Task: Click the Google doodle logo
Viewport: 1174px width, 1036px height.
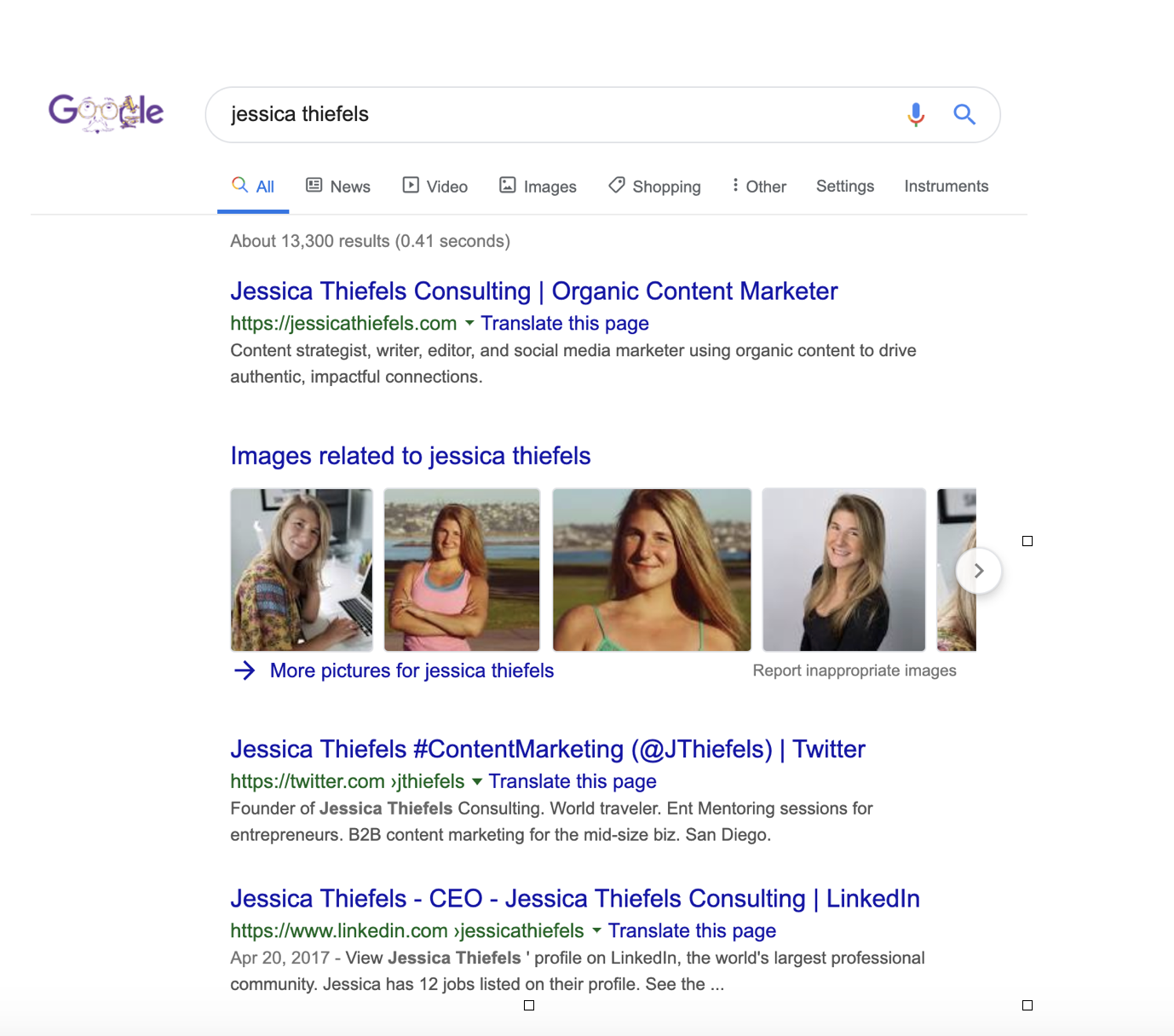Action: tap(106, 112)
